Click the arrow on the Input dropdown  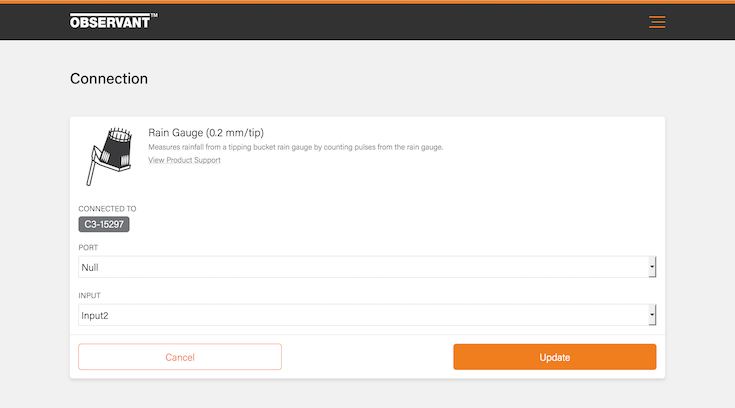click(652, 315)
